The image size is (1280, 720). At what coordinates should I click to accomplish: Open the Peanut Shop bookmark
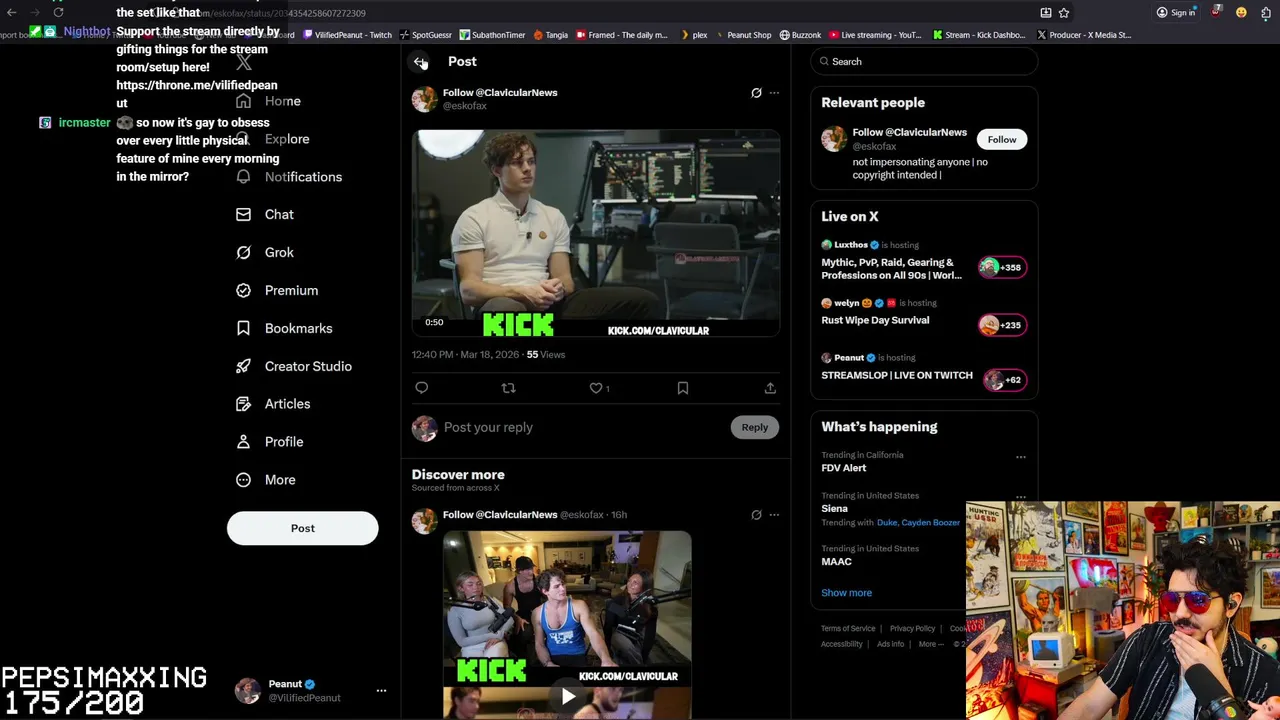tap(743, 35)
